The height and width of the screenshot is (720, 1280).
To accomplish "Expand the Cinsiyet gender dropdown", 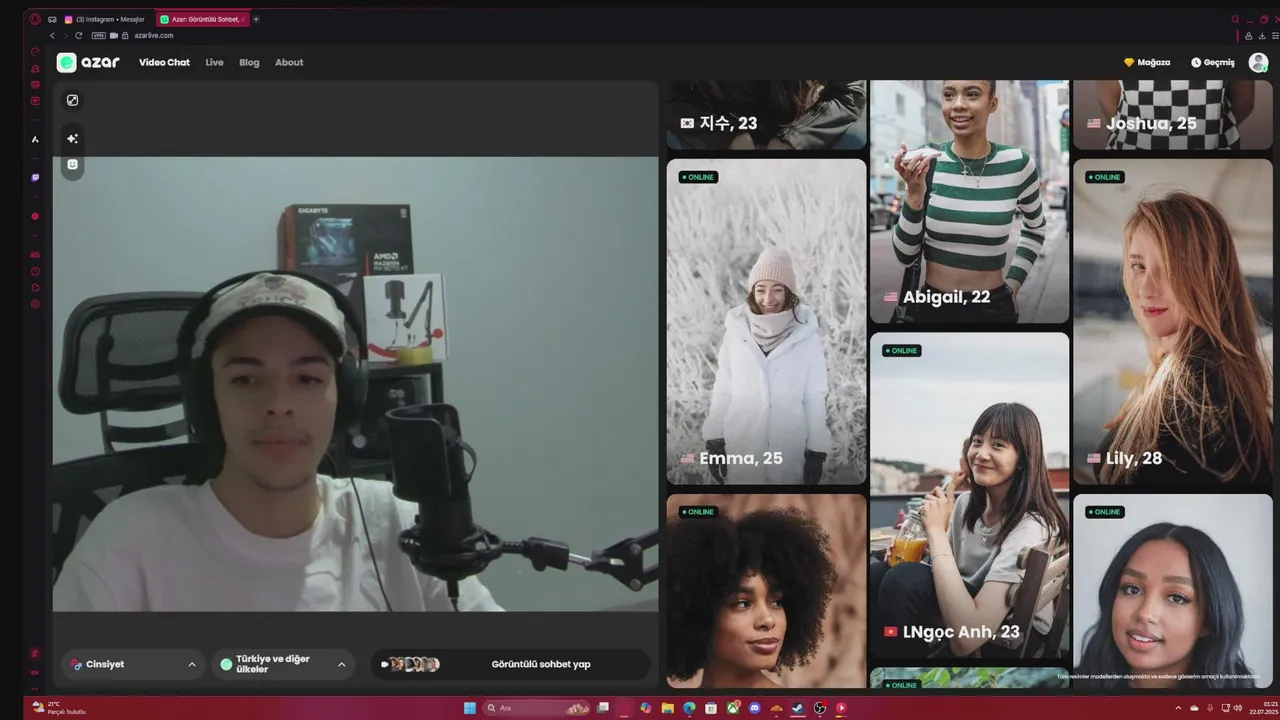I will pyautogui.click(x=133, y=664).
